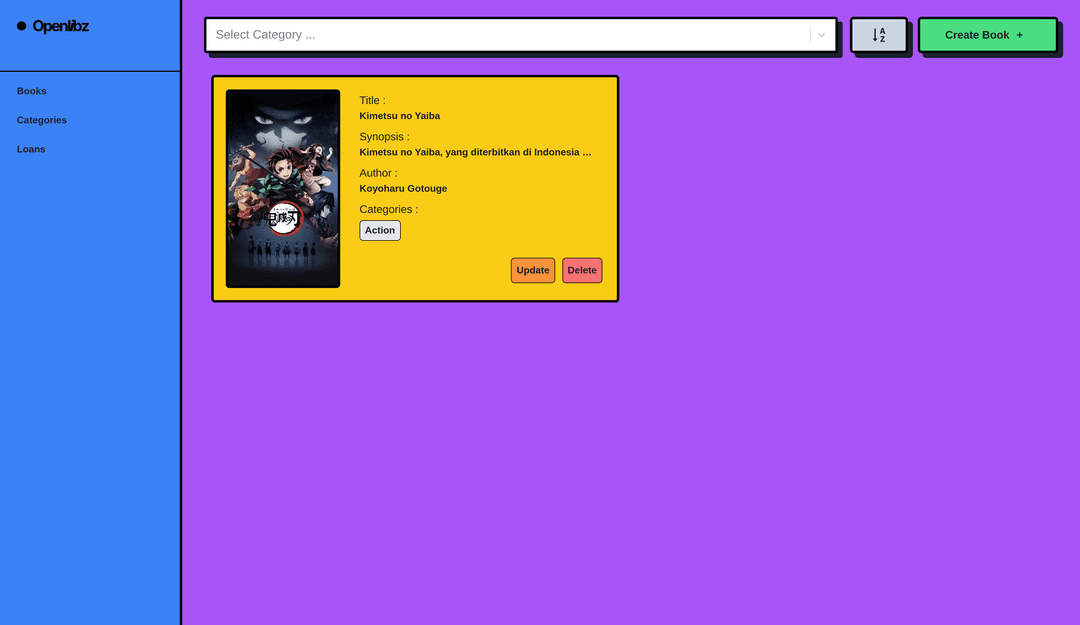Click the black dot logo icon
Viewport: 1080px width, 625px height.
tap(22, 26)
